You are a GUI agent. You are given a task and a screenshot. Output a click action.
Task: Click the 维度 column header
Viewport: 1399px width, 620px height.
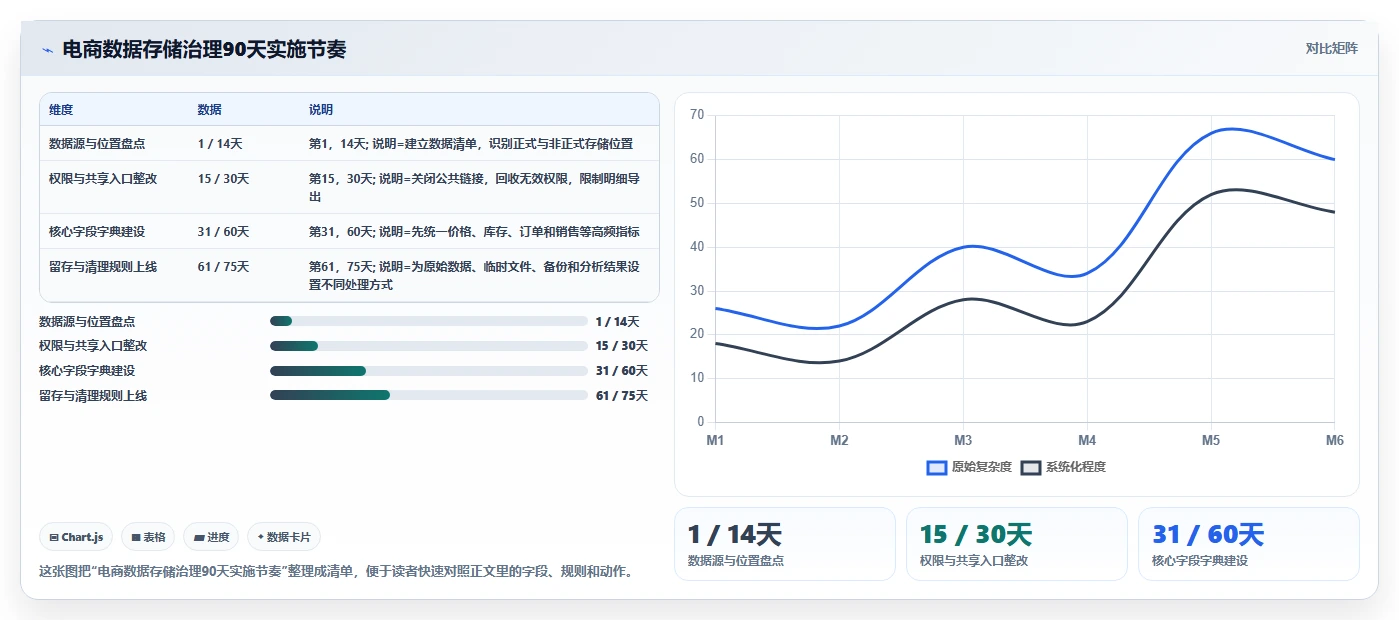(61, 109)
